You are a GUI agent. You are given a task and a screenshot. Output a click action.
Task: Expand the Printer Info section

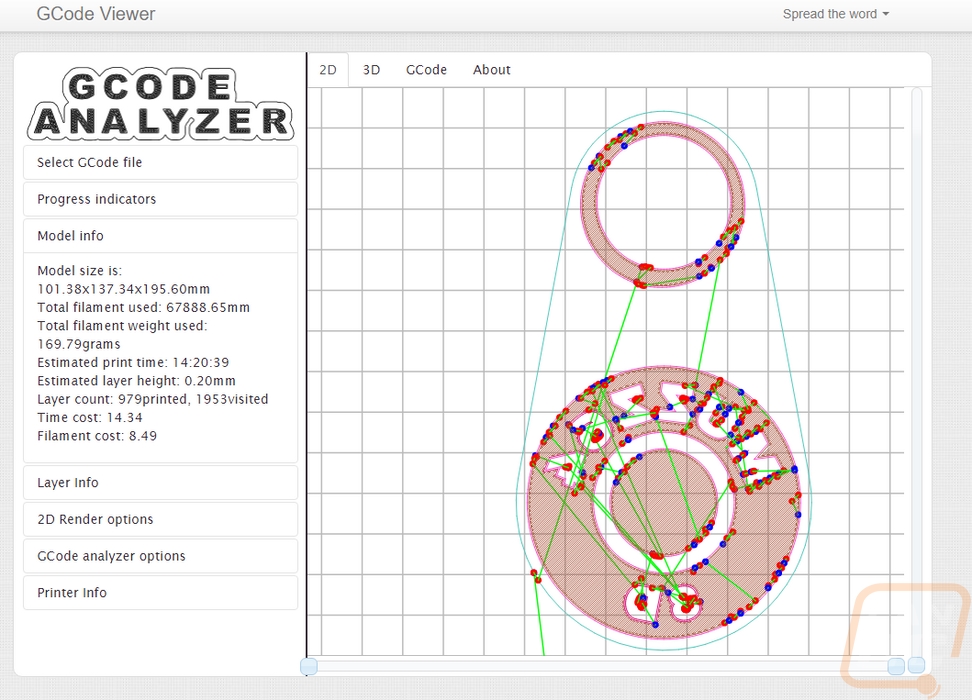(x=161, y=592)
